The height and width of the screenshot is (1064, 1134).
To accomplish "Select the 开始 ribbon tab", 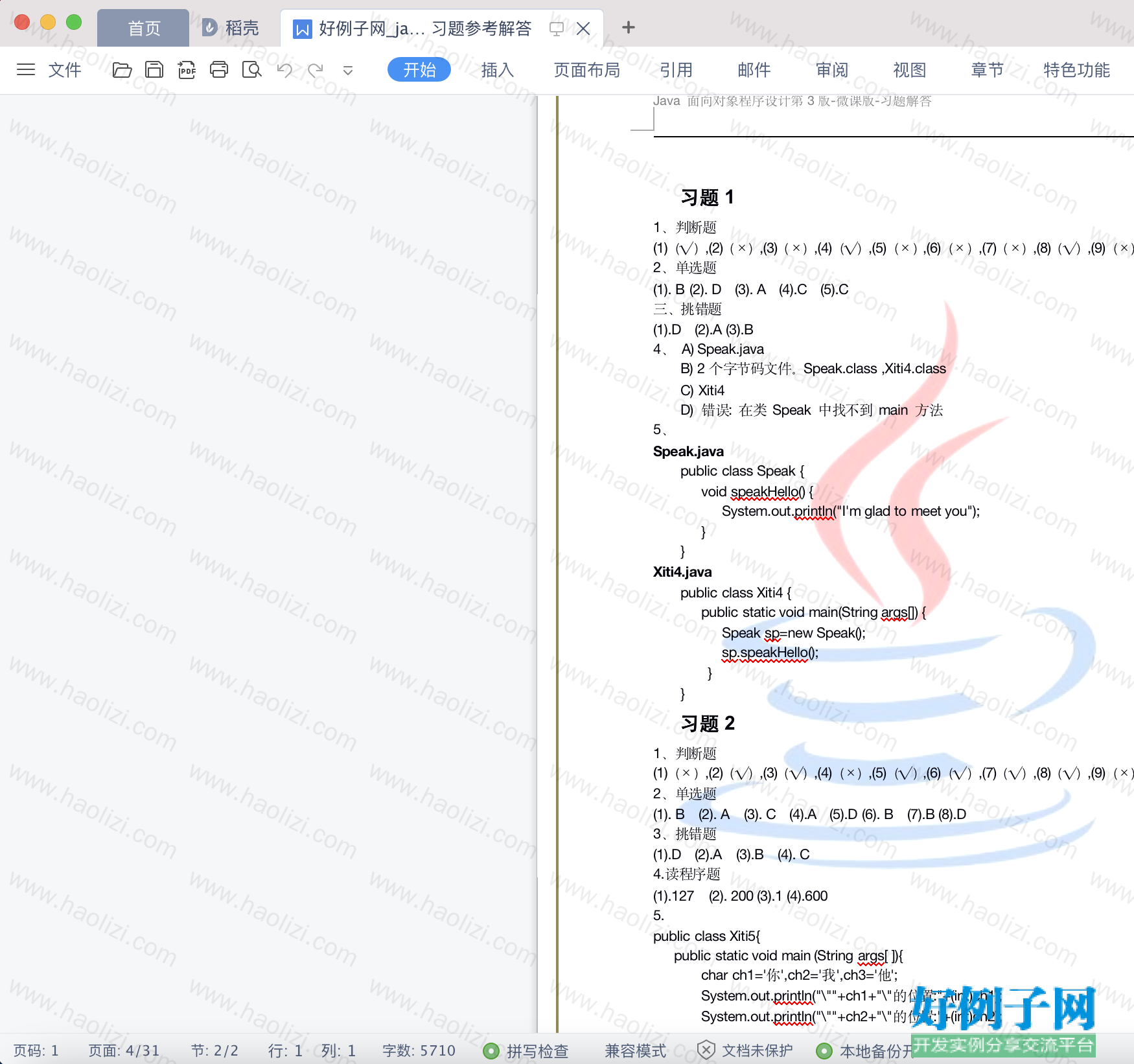I will pos(419,69).
